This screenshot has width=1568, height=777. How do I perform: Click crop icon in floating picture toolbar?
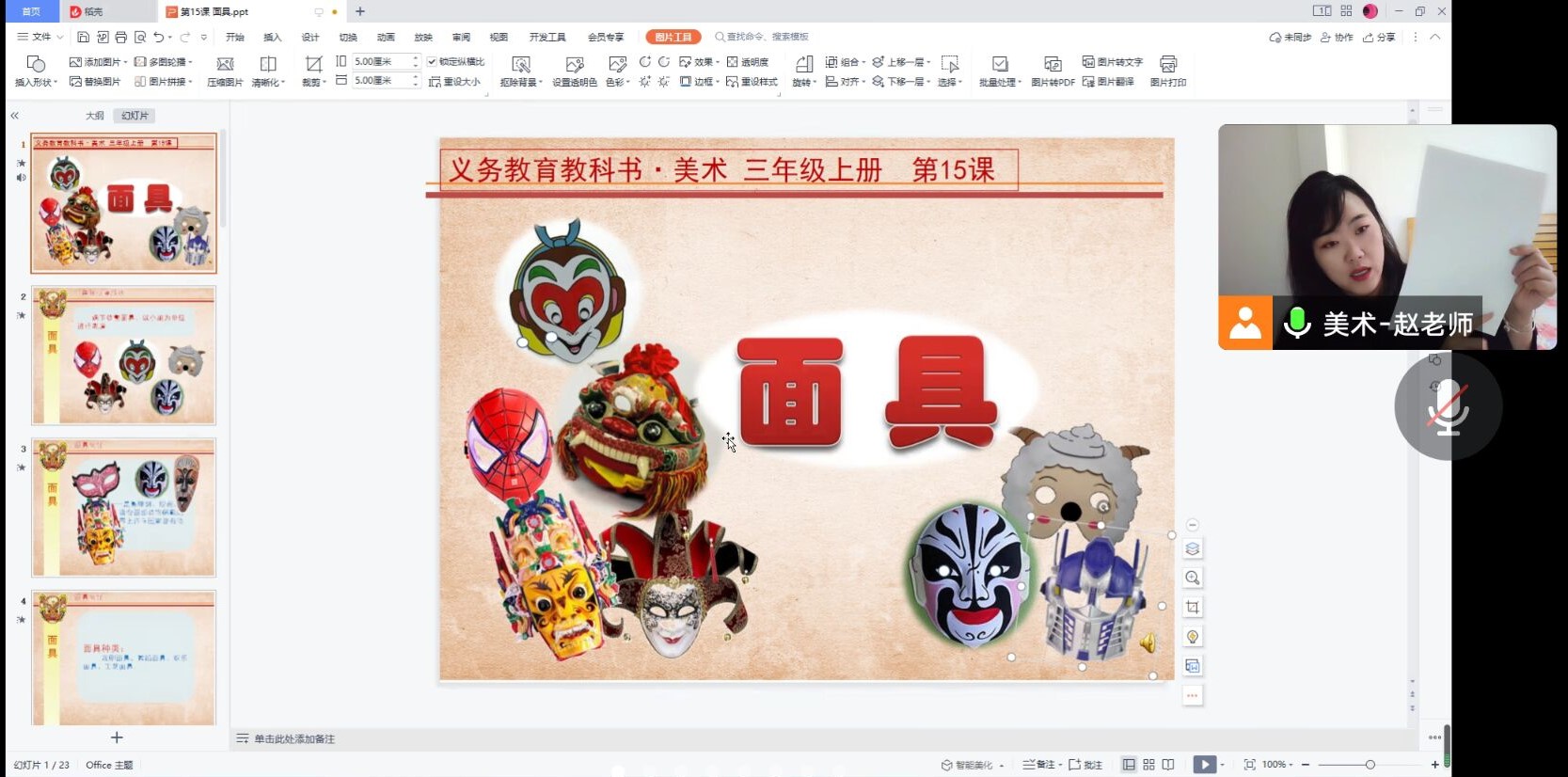1193,608
